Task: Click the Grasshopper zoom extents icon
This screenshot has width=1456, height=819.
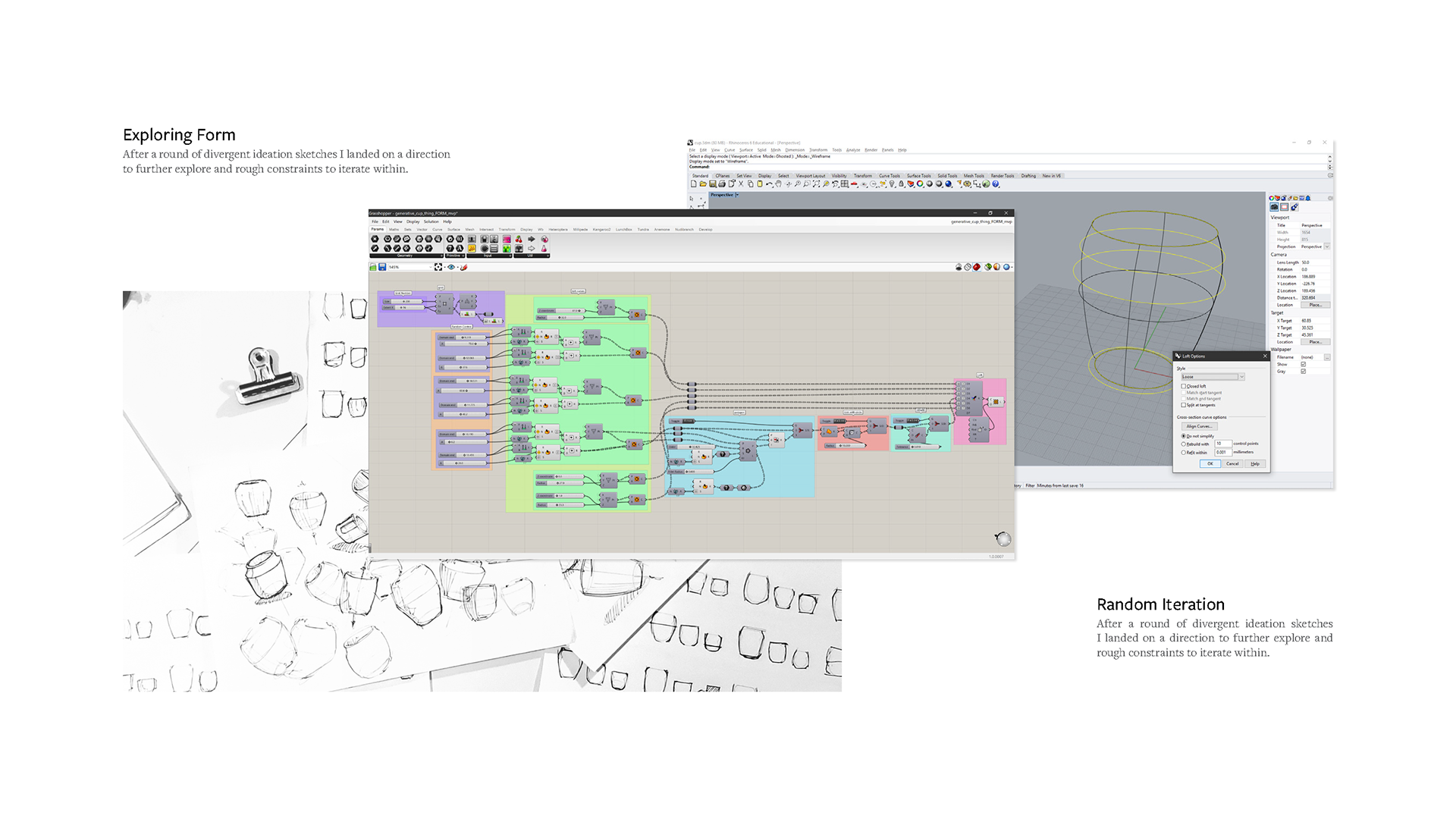Action: coord(438,267)
